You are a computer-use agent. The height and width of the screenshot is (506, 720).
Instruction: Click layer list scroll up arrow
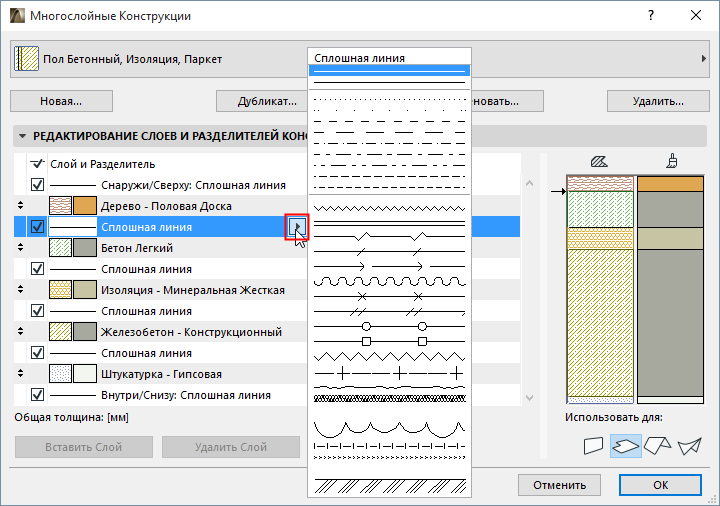(x=529, y=183)
